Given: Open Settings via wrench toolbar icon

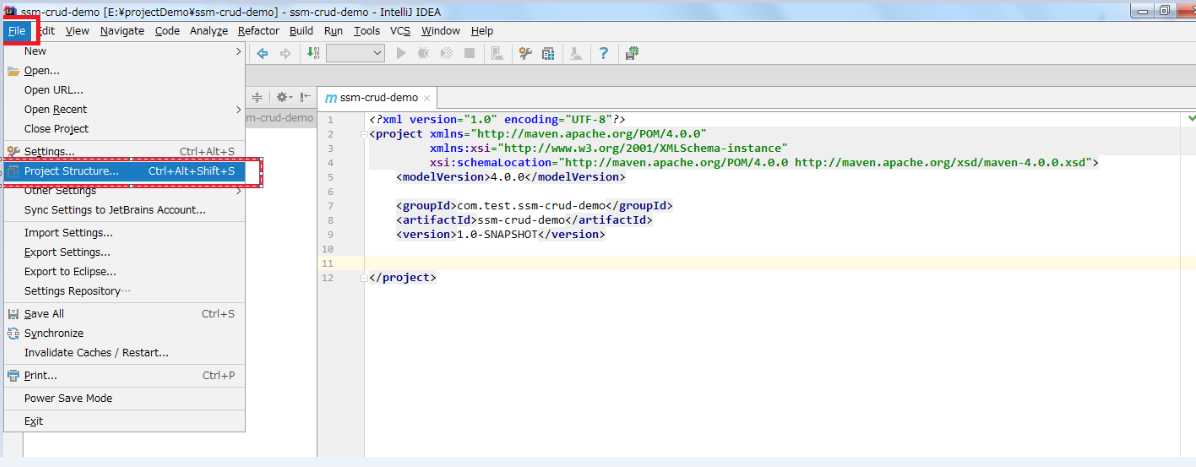Looking at the screenshot, I should [x=525, y=53].
